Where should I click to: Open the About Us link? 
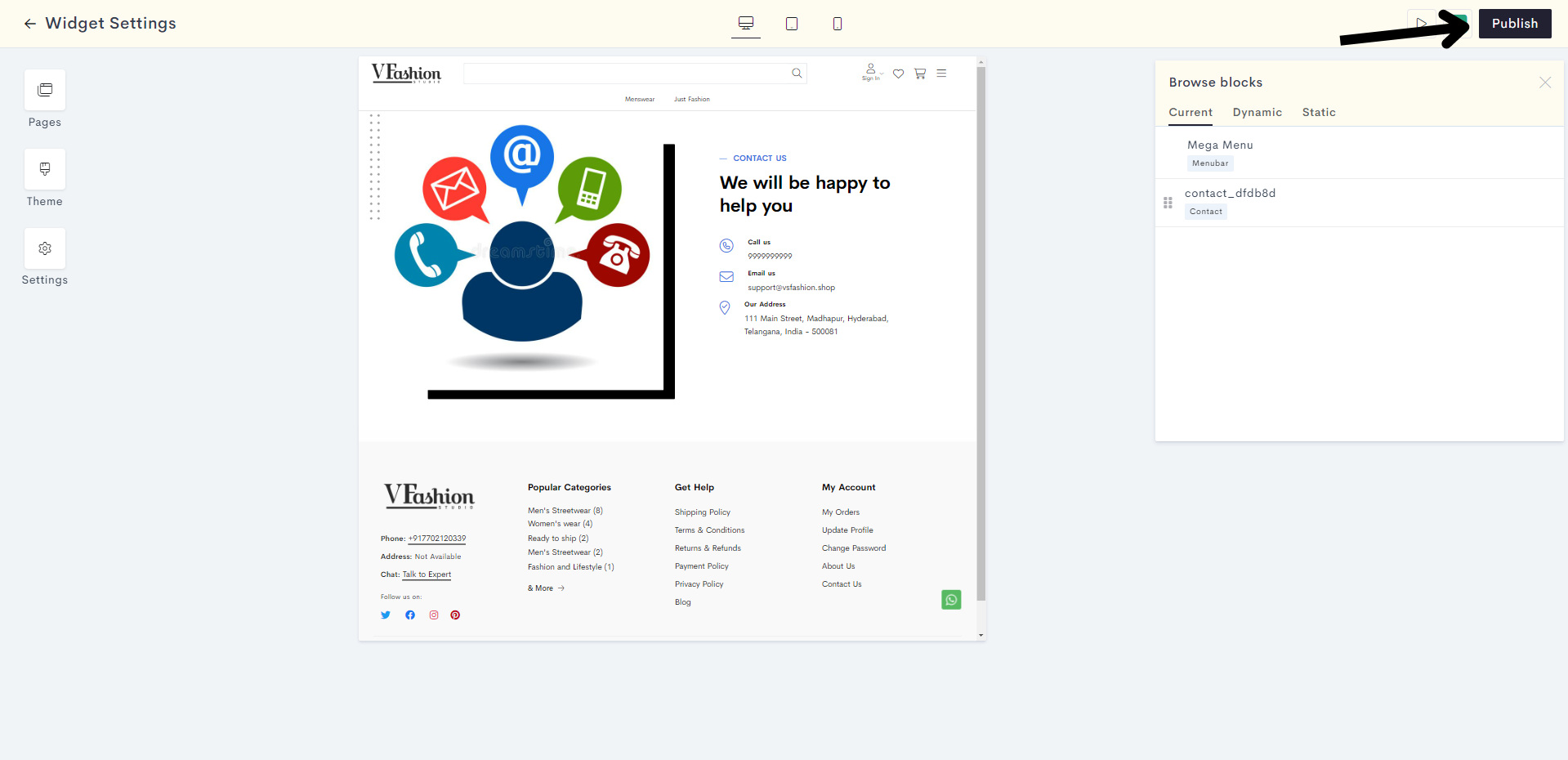[x=838, y=566]
